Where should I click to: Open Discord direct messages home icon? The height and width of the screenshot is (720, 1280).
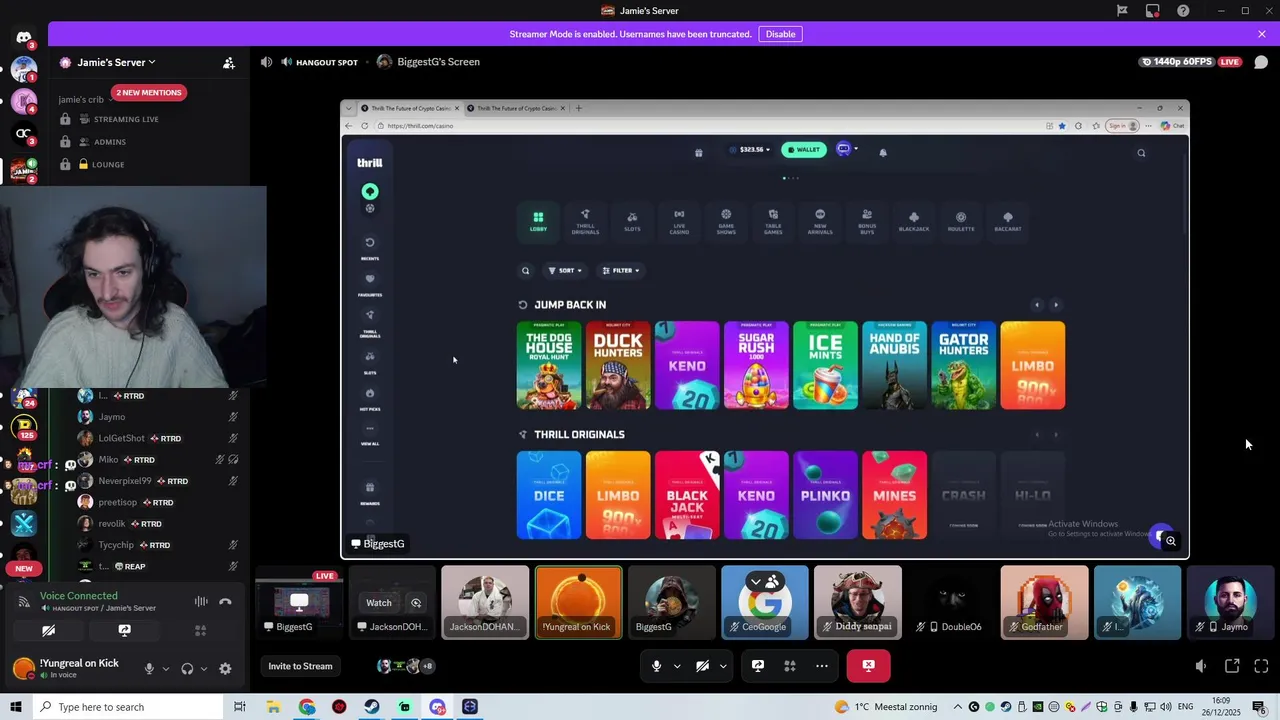[x=24, y=38]
